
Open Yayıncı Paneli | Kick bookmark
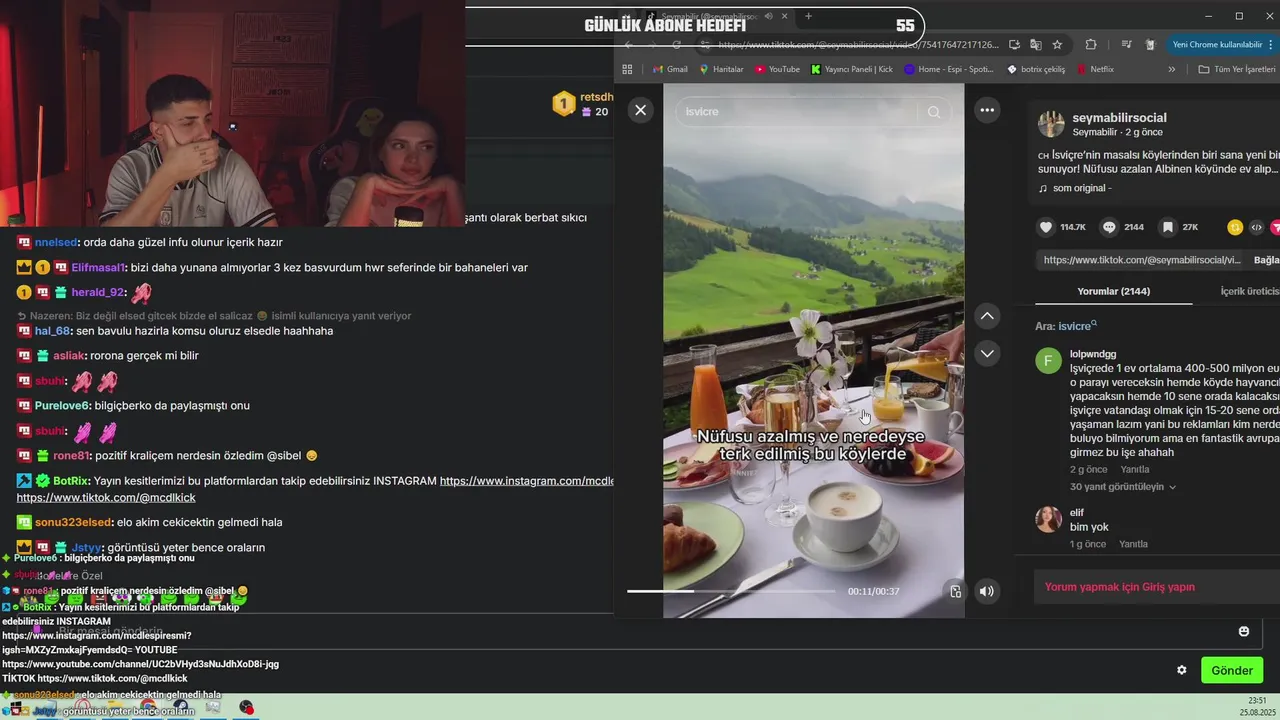(851, 69)
